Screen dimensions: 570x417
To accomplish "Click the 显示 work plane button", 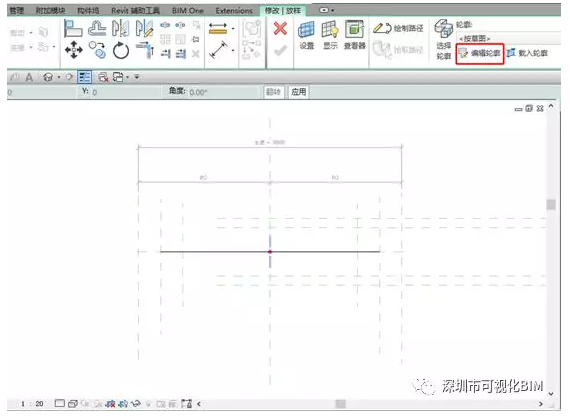I will pos(330,35).
